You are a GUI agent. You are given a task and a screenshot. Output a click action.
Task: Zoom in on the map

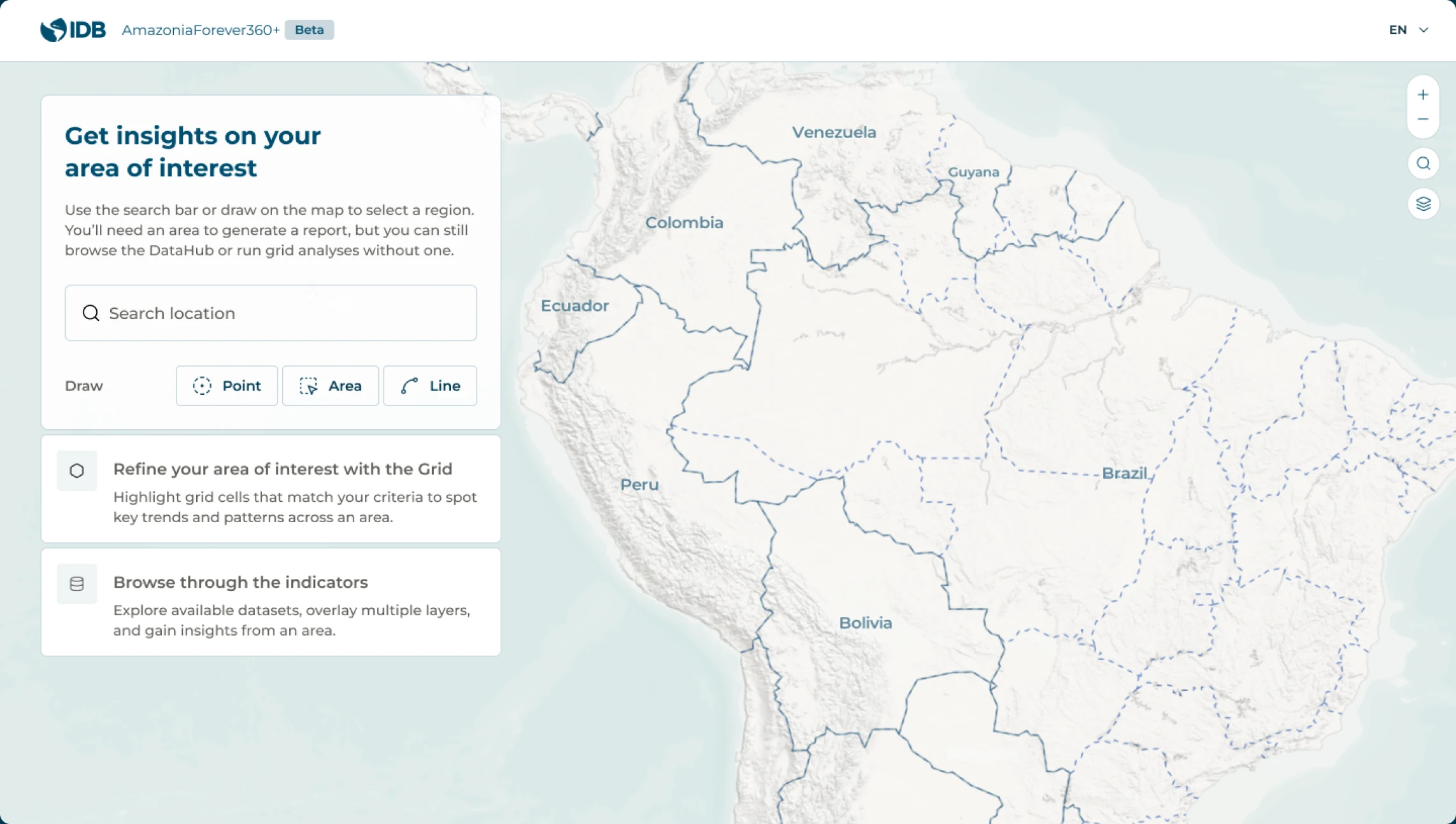pyautogui.click(x=1423, y=94)
